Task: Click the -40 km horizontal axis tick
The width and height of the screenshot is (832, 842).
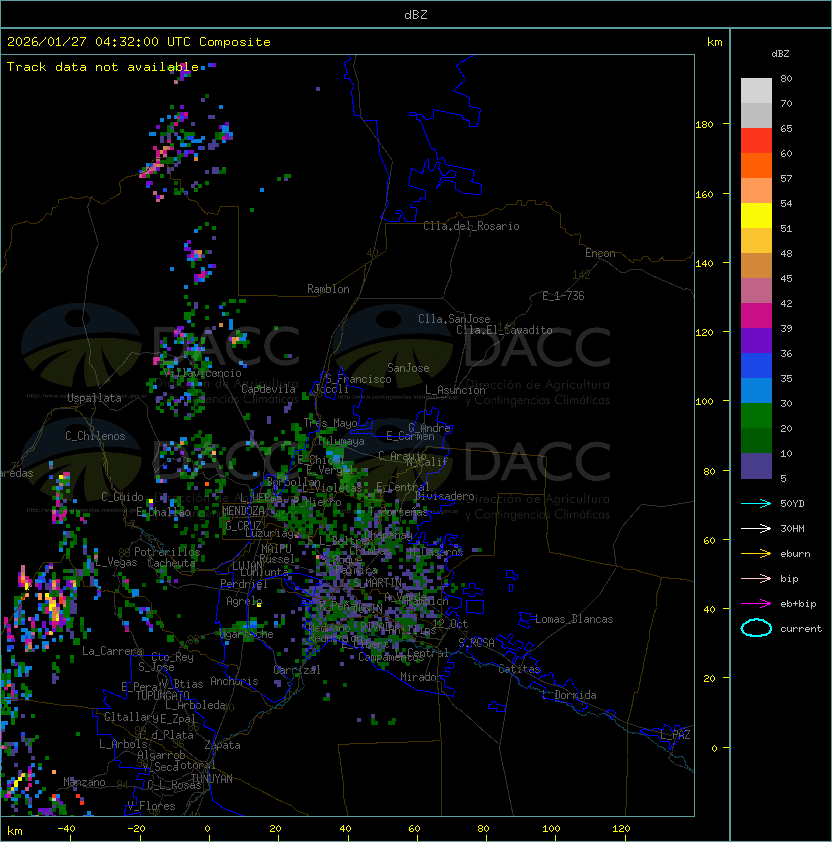Action: pos(66,829)
